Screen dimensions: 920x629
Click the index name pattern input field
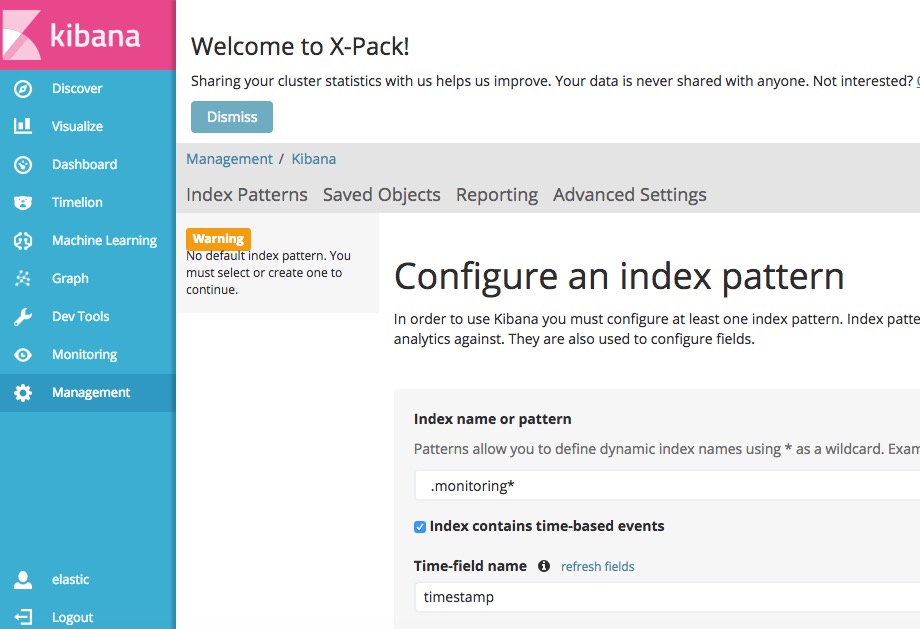pos(667,485)
